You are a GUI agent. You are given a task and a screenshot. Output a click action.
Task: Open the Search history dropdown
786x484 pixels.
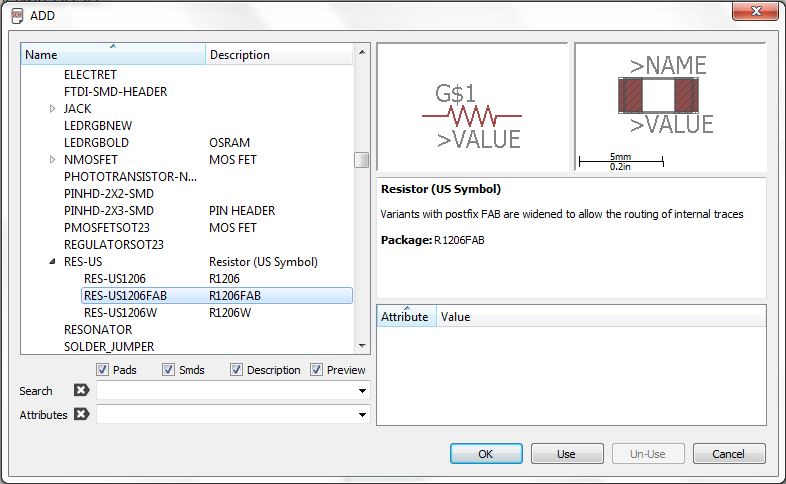[362, 391]
